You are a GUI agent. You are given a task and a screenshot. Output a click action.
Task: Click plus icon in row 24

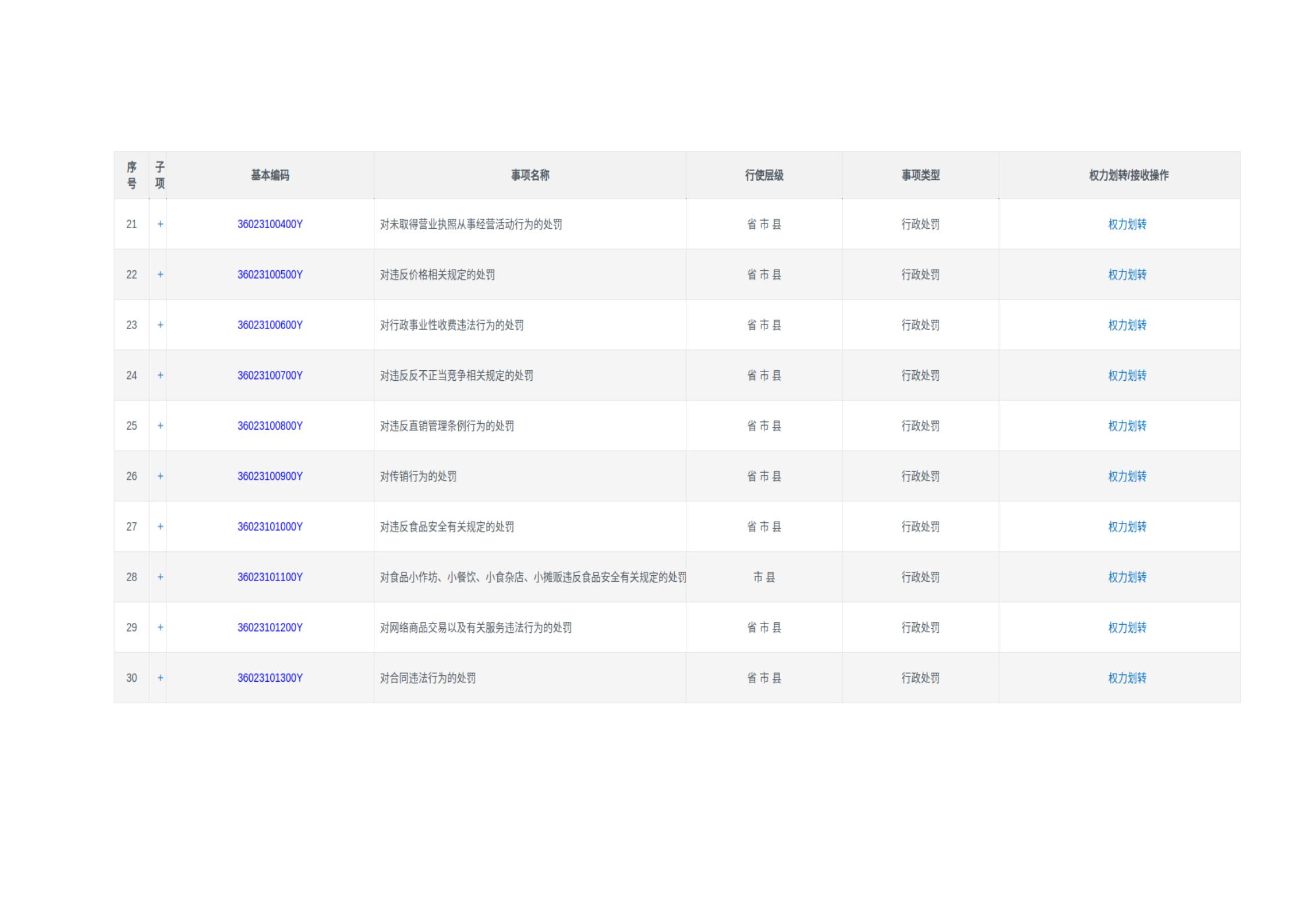coord(160,376)
